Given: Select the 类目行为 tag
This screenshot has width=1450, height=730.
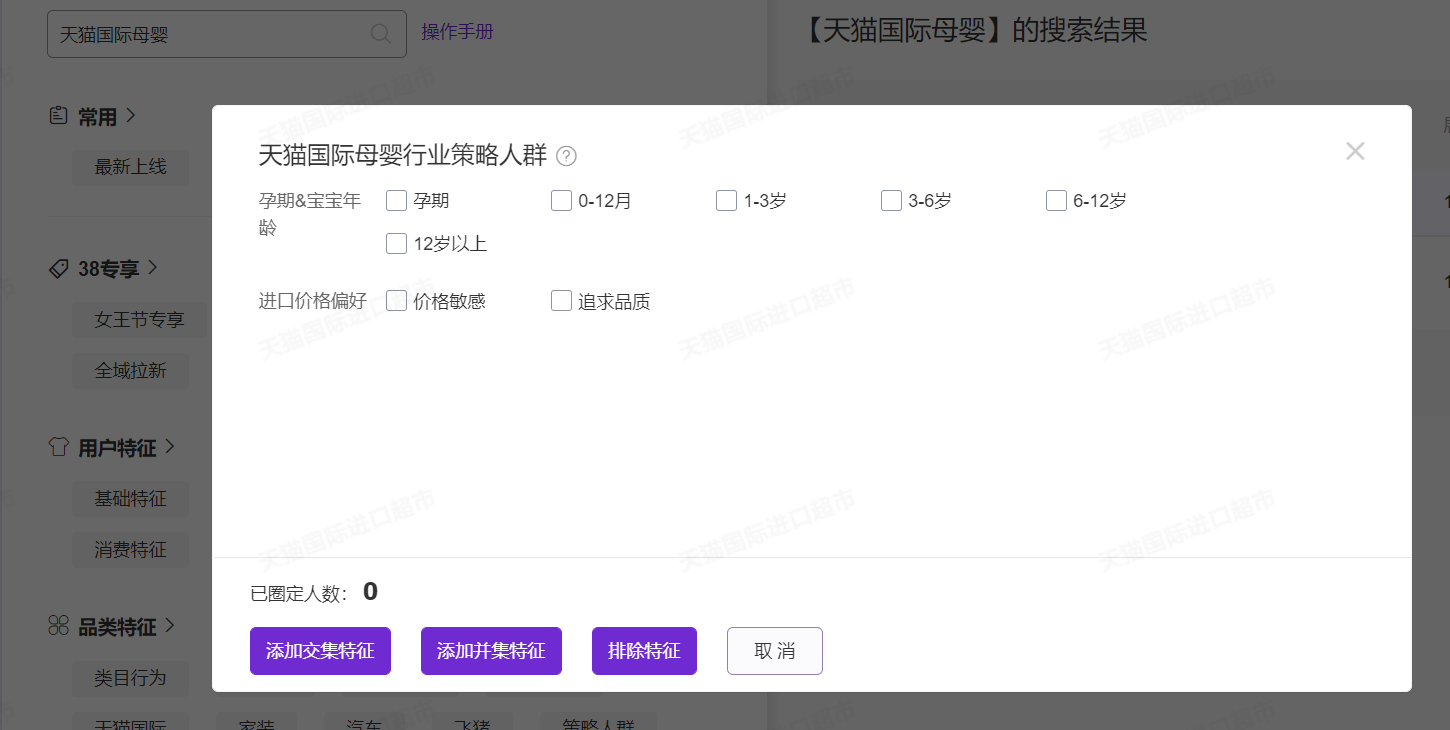Looking at the screenshot, I should coord(130,678).
